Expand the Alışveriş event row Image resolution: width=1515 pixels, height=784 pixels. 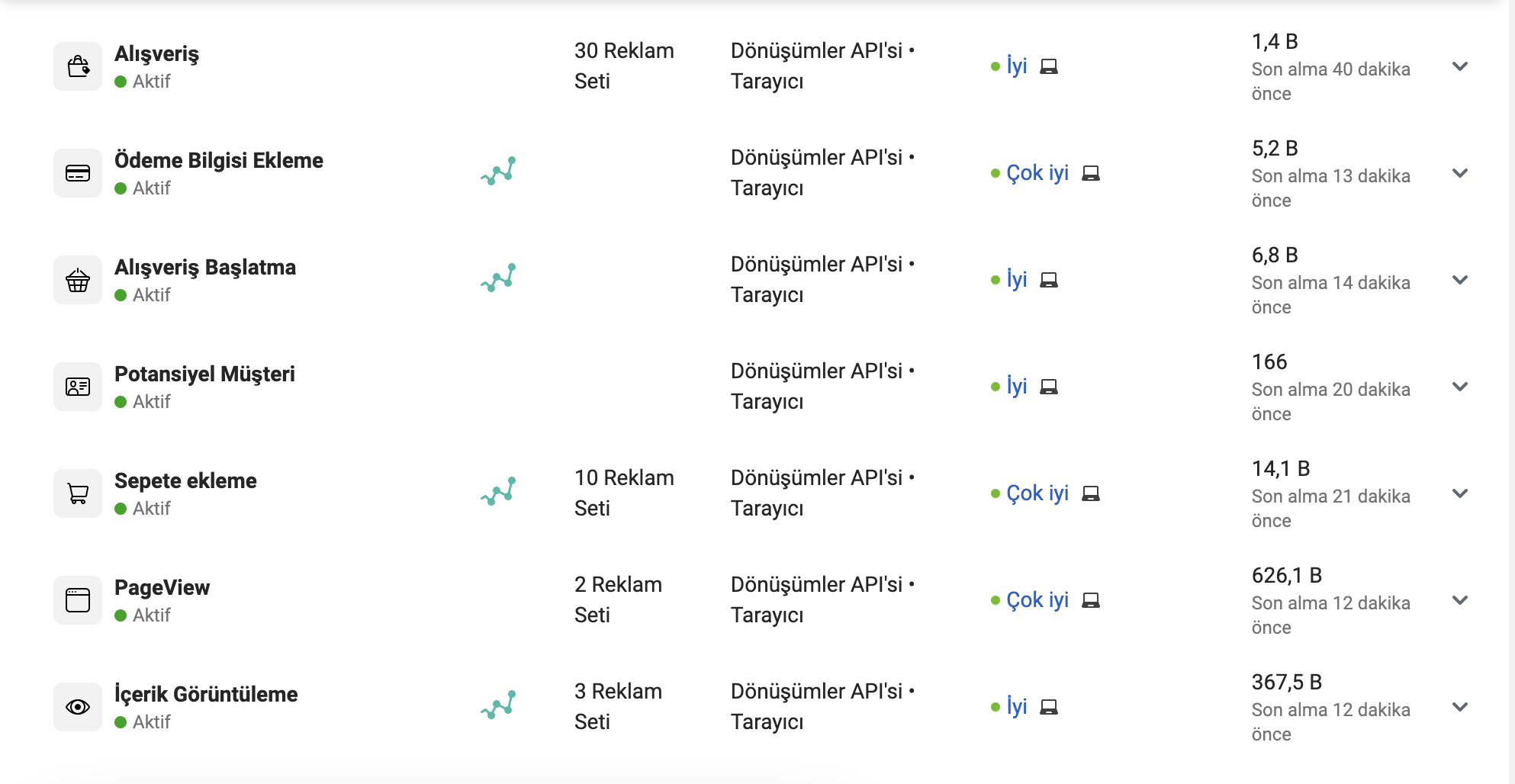(1459, 66)
